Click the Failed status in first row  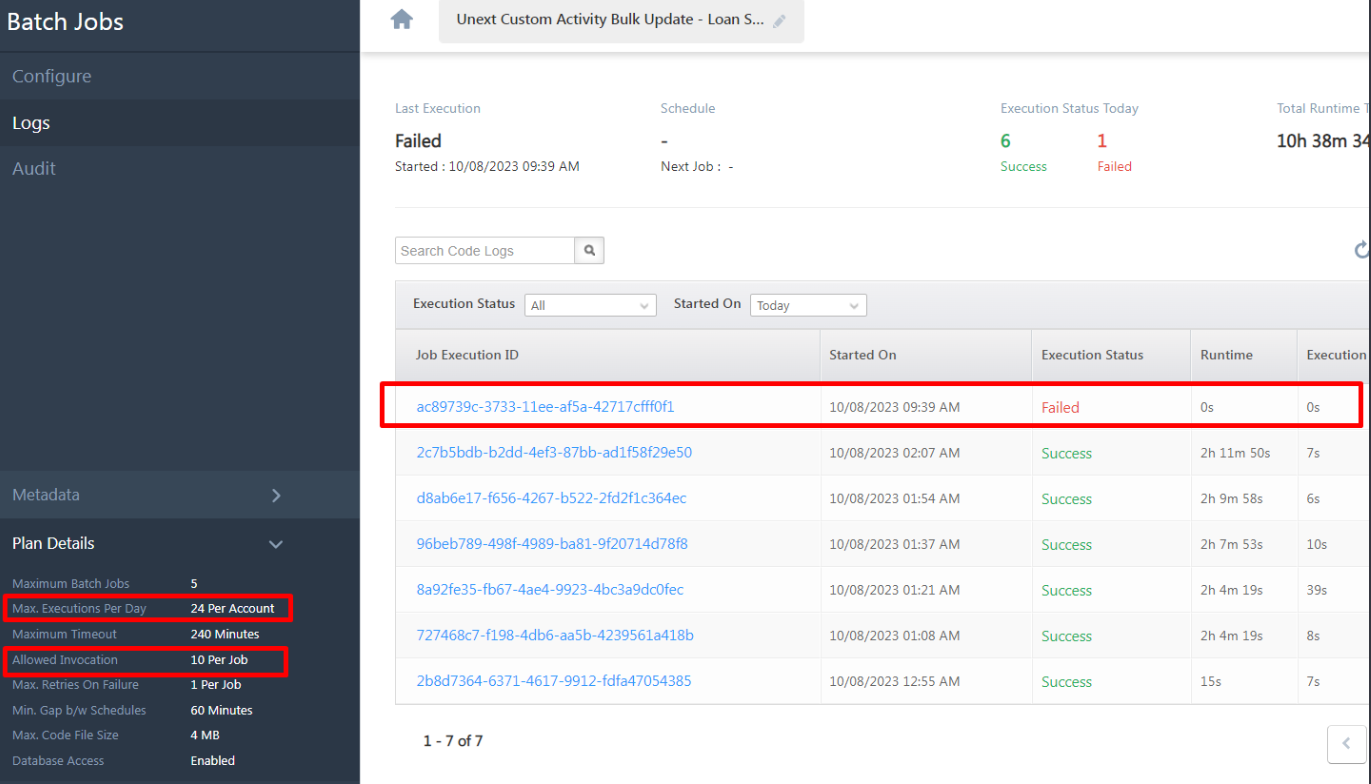pyautogui.click(x=1060, y=408)
